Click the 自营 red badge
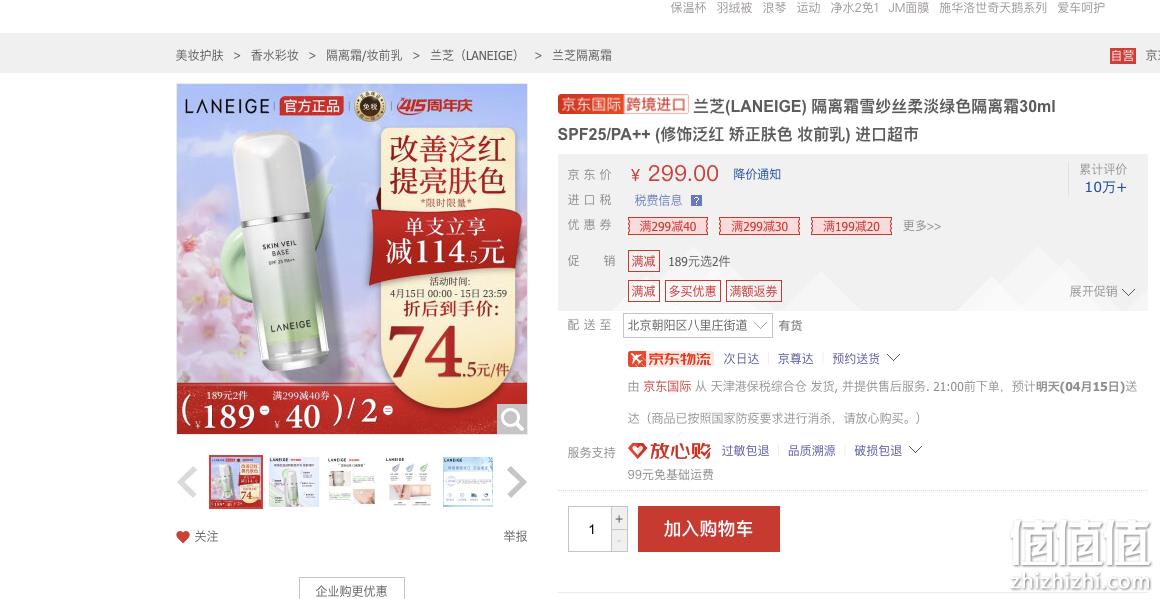The image size is (1160, 599). [x=1122, y=55]
